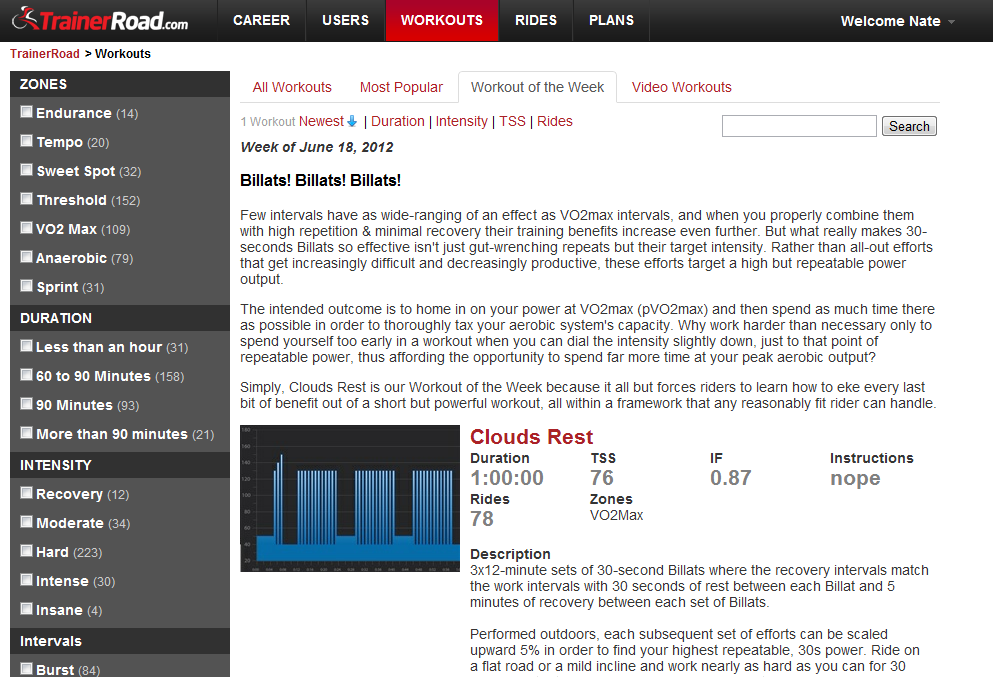Open the PLANS menu
The image size is (993, 677).
click(x=611, y=20)
